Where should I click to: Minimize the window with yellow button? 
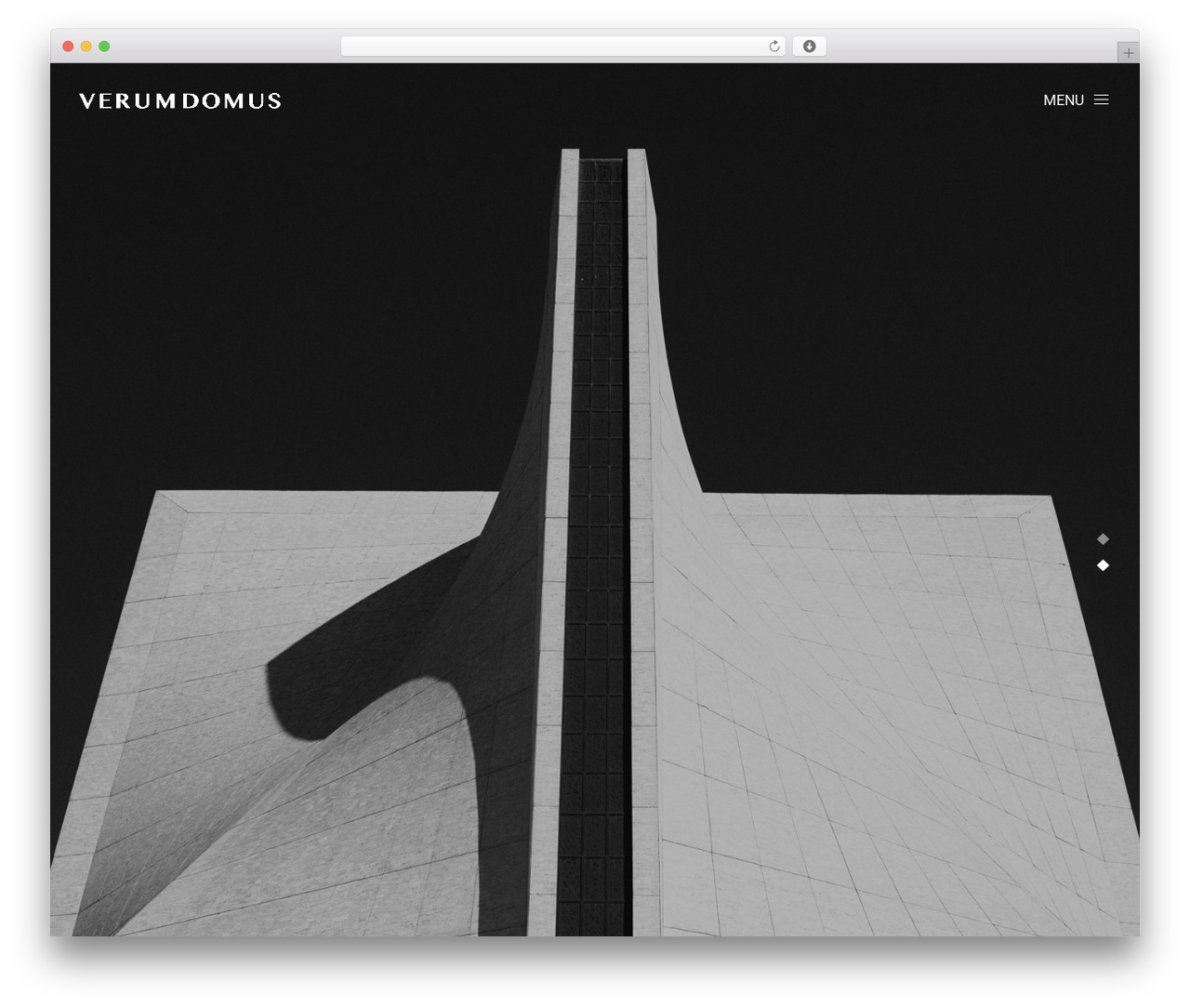(x=86, y=46)
